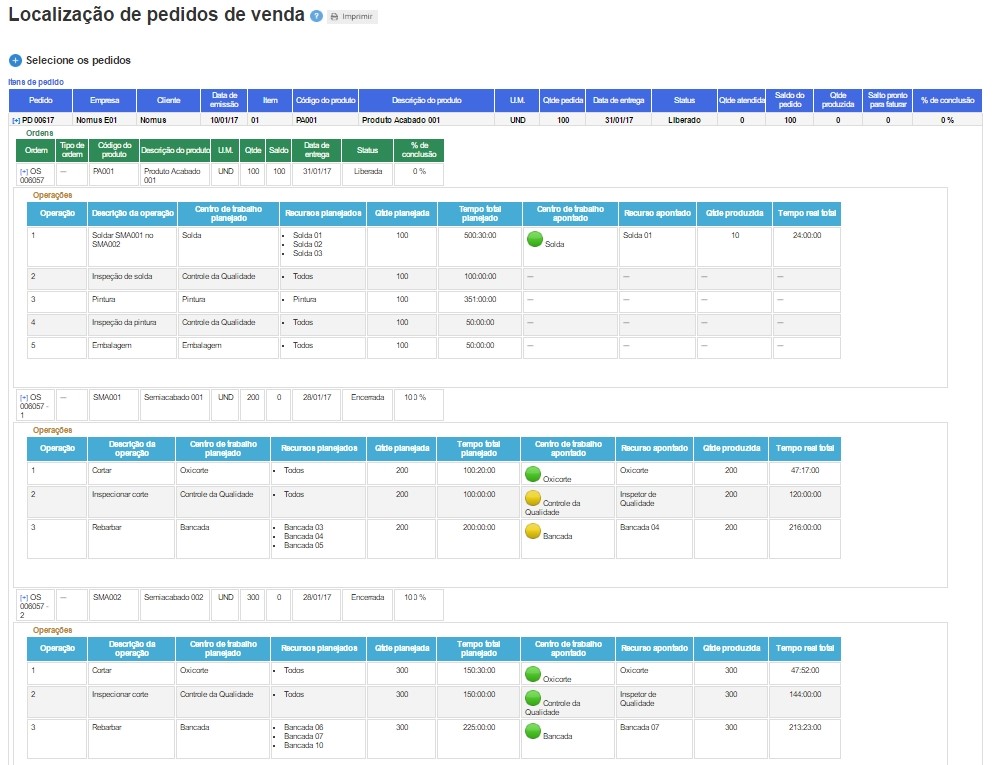This screenshot has width=998, height=765.
Task: Click the Itens de pedido section label
Action: click(x=37, y=82)
